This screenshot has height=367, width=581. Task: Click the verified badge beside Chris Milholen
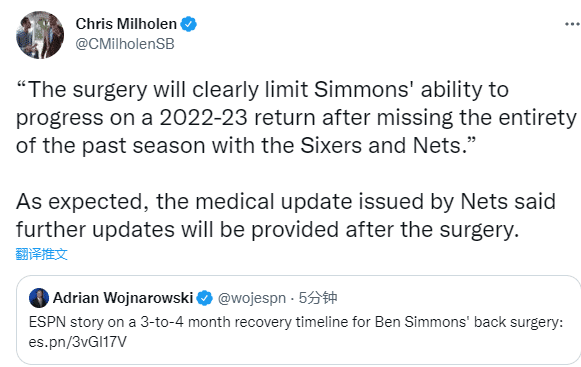click(189, 24)
